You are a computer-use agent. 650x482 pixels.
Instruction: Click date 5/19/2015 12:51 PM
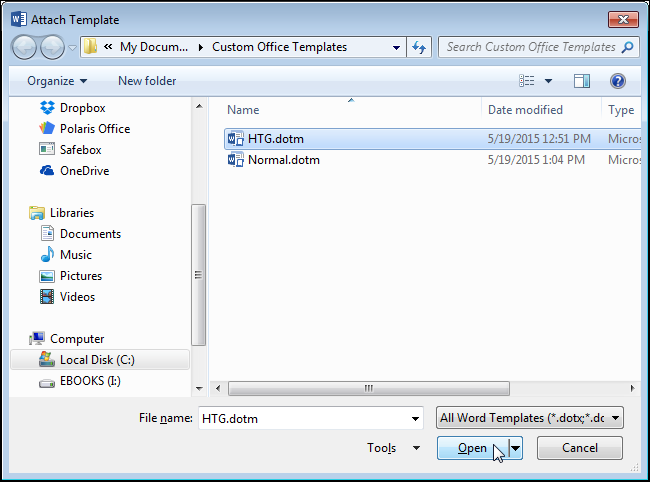pyautogui.click(x=539, y=139)
